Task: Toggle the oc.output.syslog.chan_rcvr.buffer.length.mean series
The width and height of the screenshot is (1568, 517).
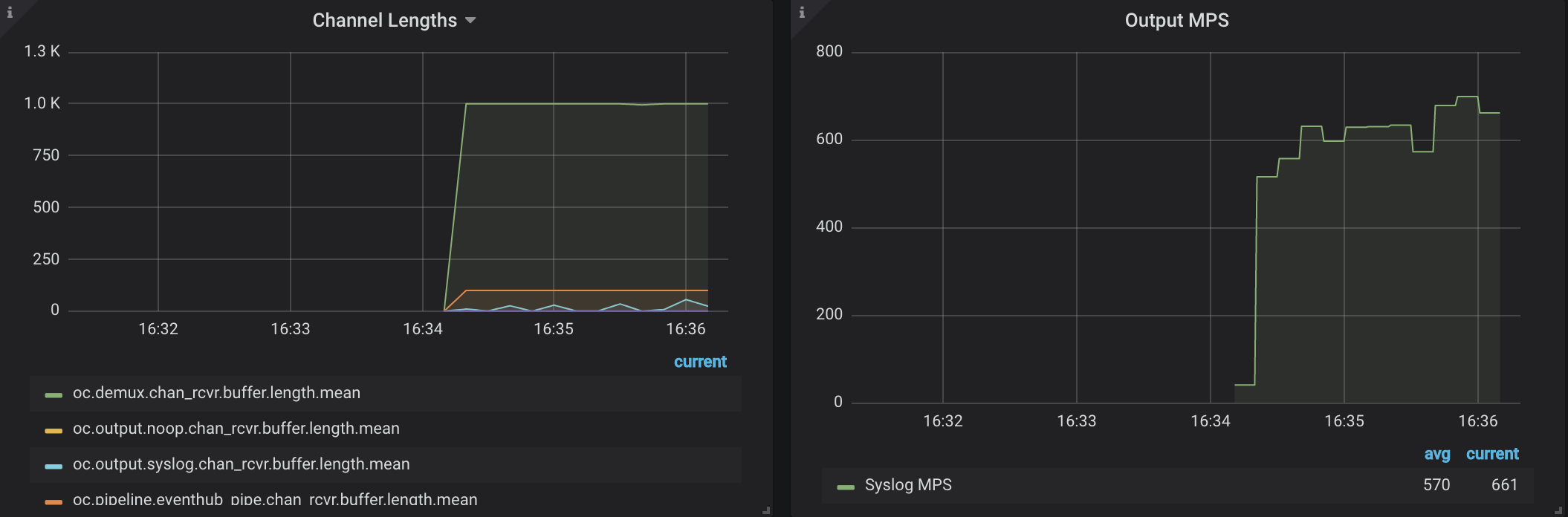Action: [x=241, y=464]
